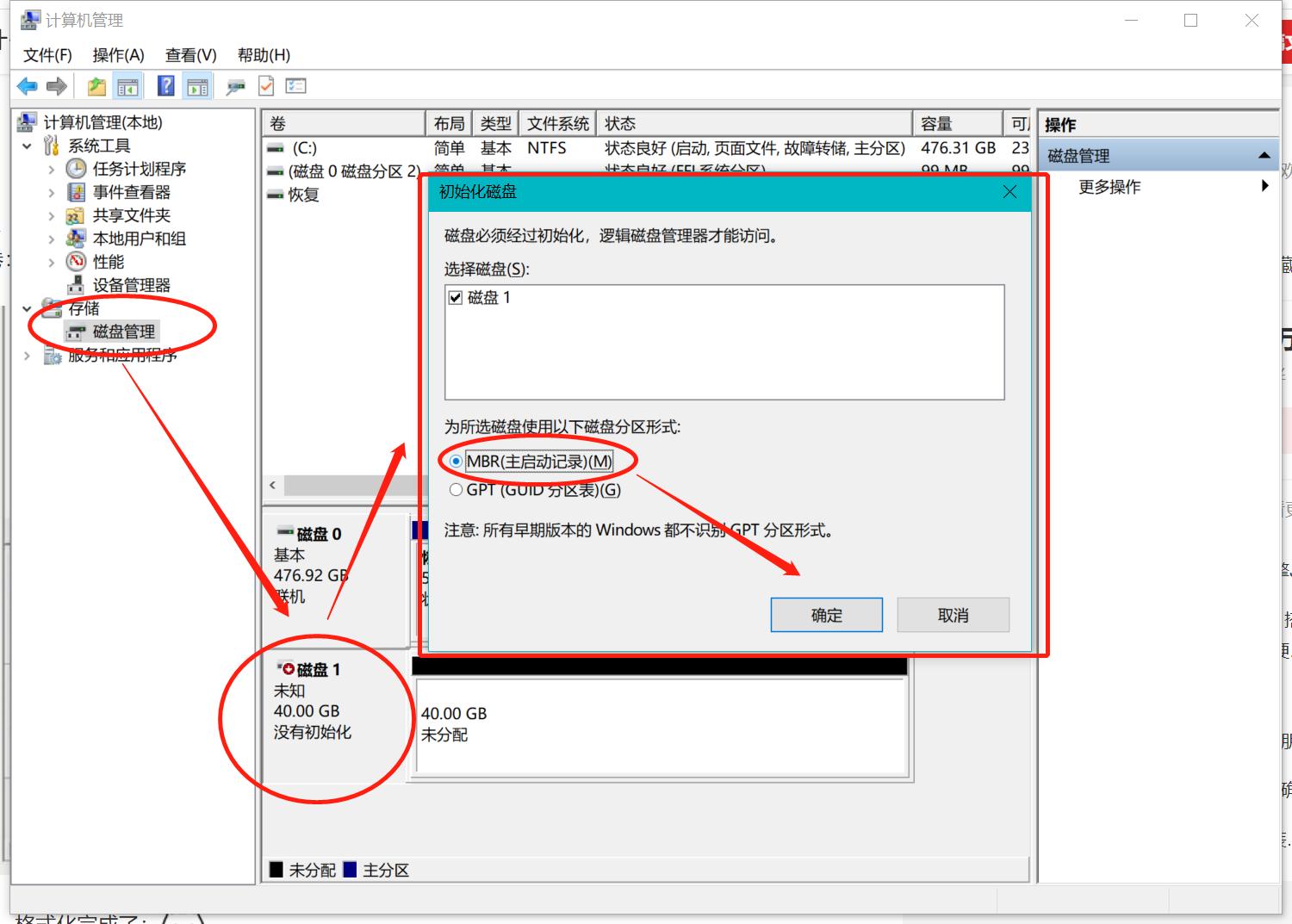Select the 40.00 GB 未分配 region of 磁盘 1
1292x924 pixels.
661,725
